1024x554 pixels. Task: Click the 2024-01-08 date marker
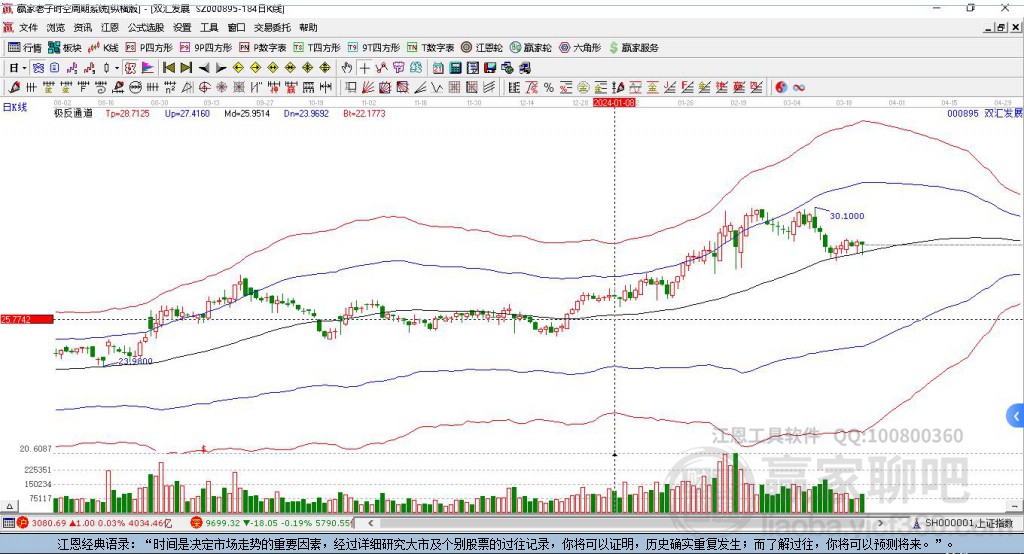[615, 103]
